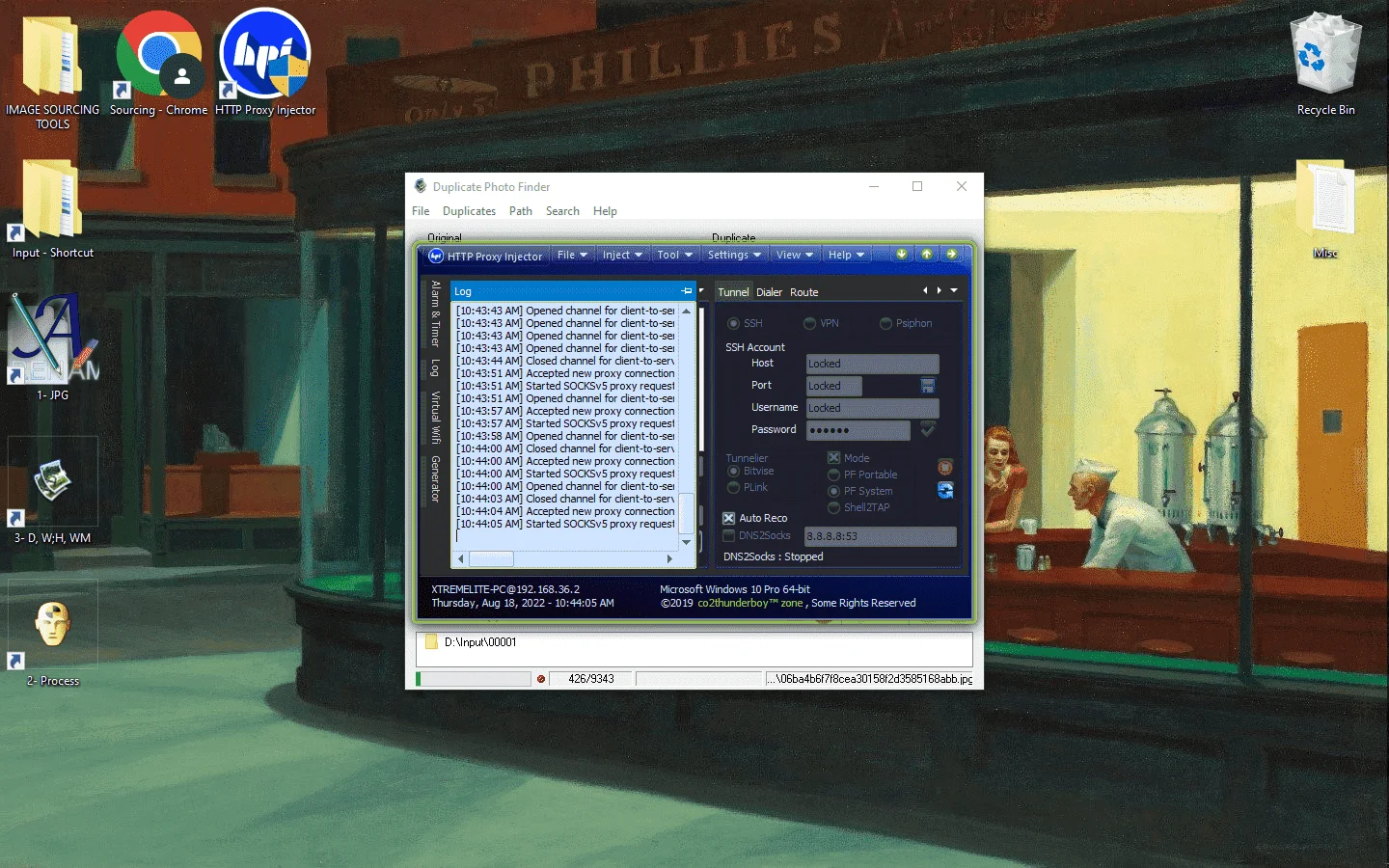Screen dimensions: 1389x868
Task: Switch to the Dialer tab
Action: pos(769,292)
